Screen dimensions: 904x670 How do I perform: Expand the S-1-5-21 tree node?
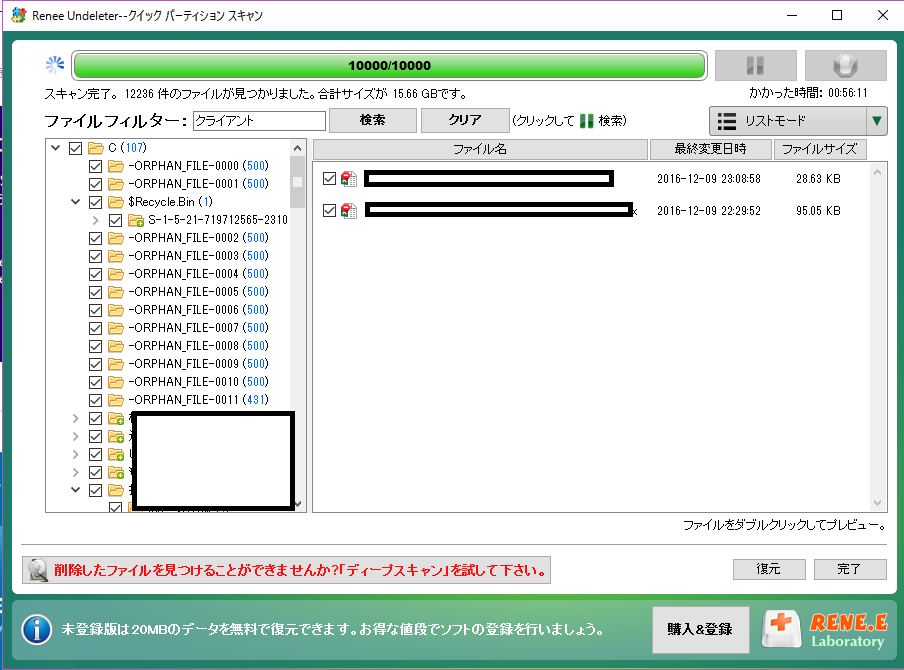(96, 220)
